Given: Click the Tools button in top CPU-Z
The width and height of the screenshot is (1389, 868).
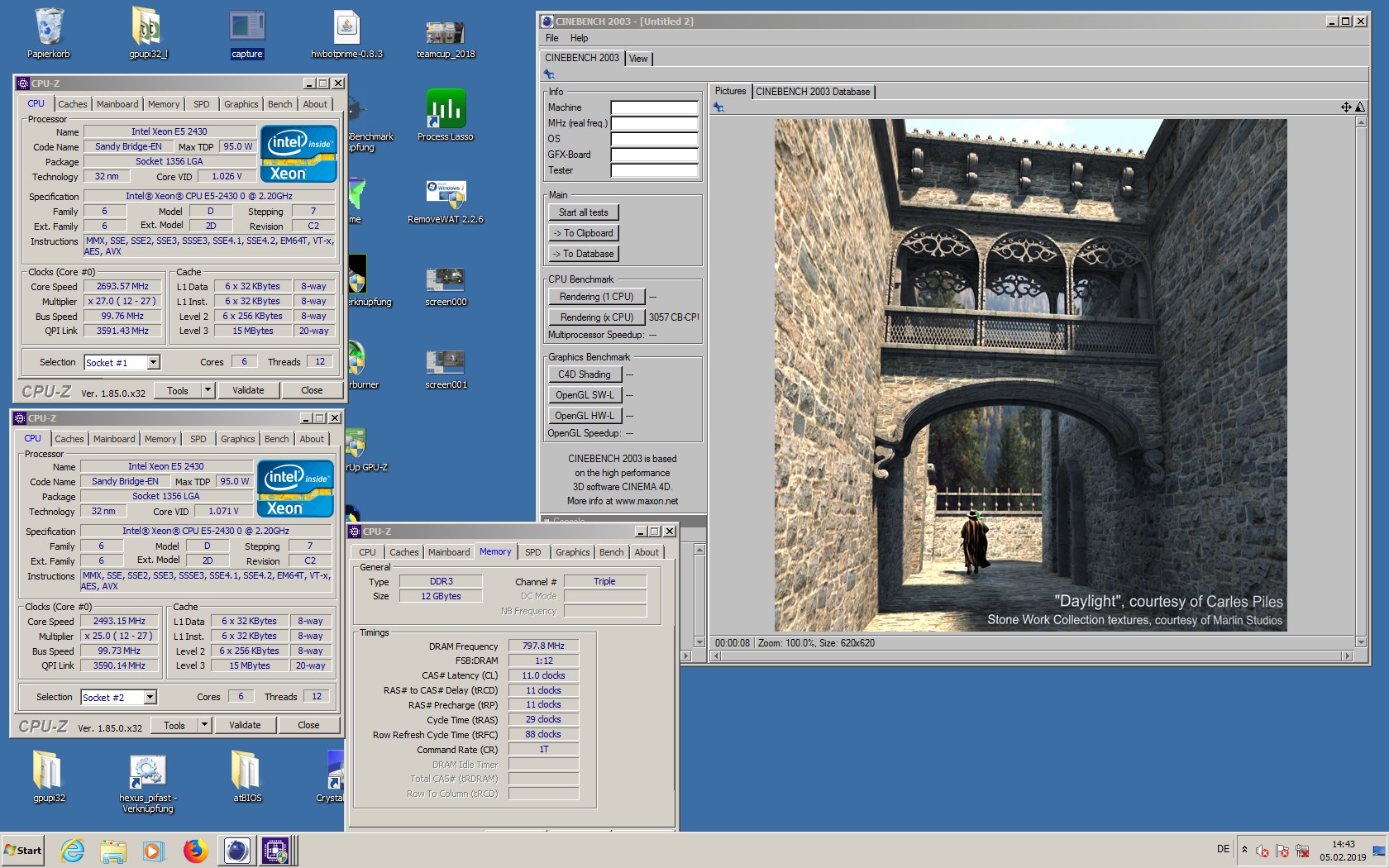Looking at the screenshot, I should [x=178, y=390].
